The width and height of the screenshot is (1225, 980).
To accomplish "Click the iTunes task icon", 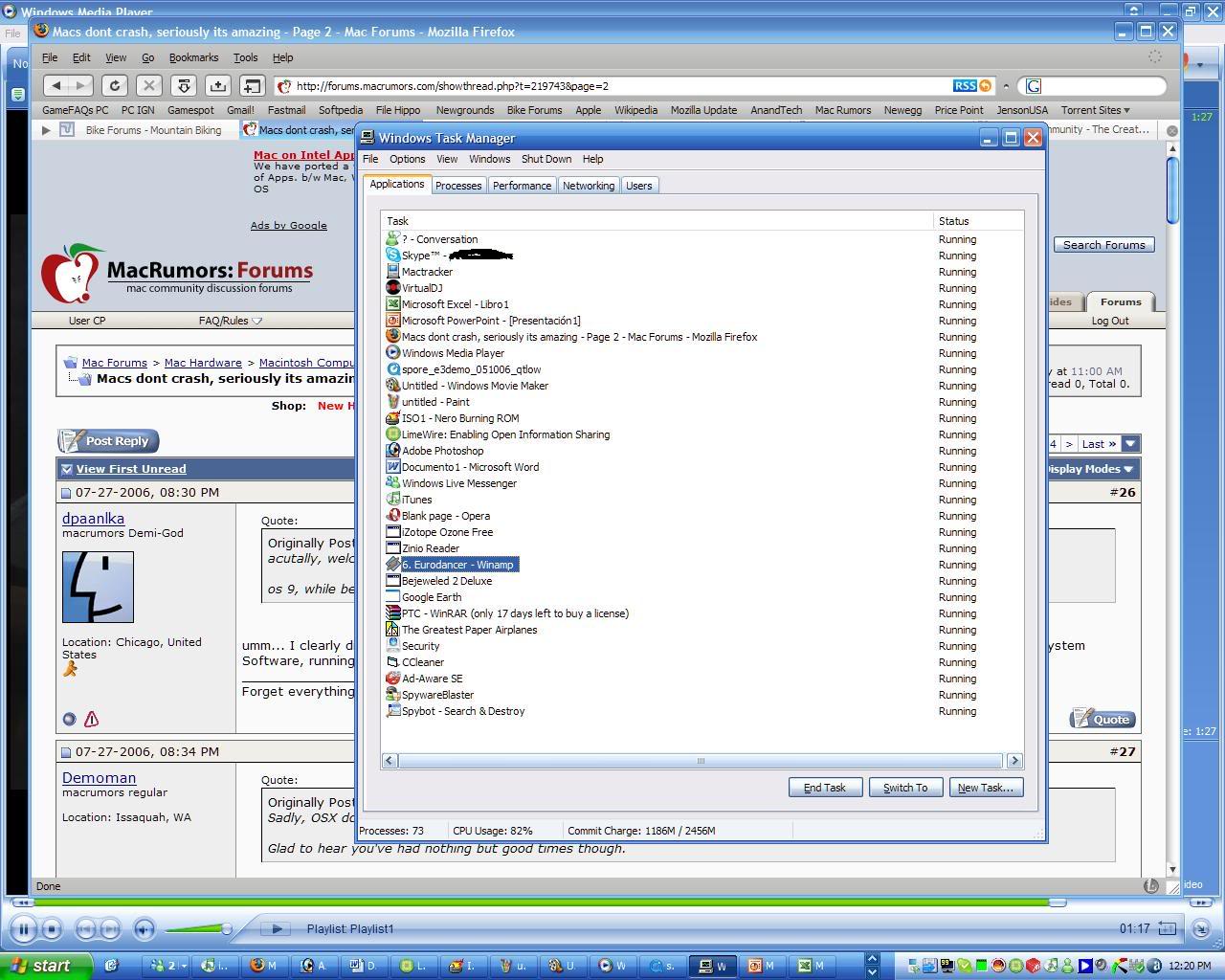I will tap(392, 500).
